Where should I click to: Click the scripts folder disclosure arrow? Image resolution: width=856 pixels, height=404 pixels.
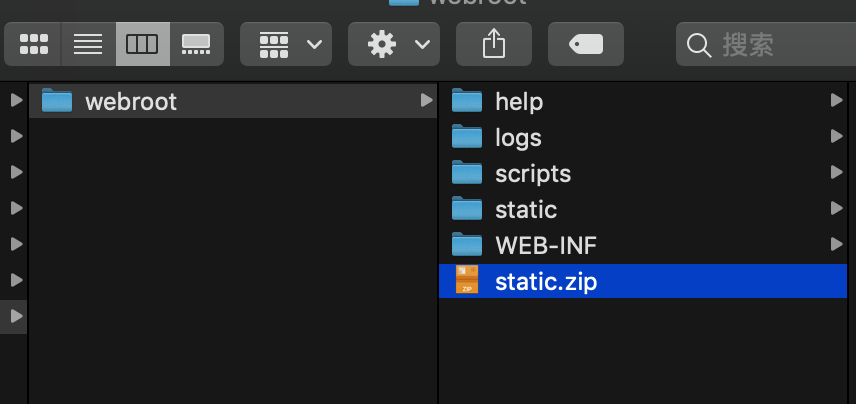coord(836,173)
